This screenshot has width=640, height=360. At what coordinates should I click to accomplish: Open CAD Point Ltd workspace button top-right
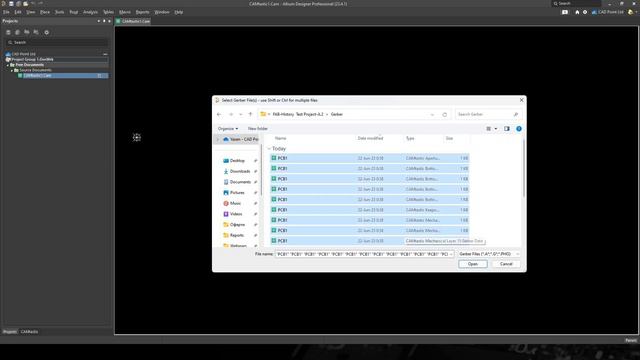pyautogui.click(x=607, y=12)
